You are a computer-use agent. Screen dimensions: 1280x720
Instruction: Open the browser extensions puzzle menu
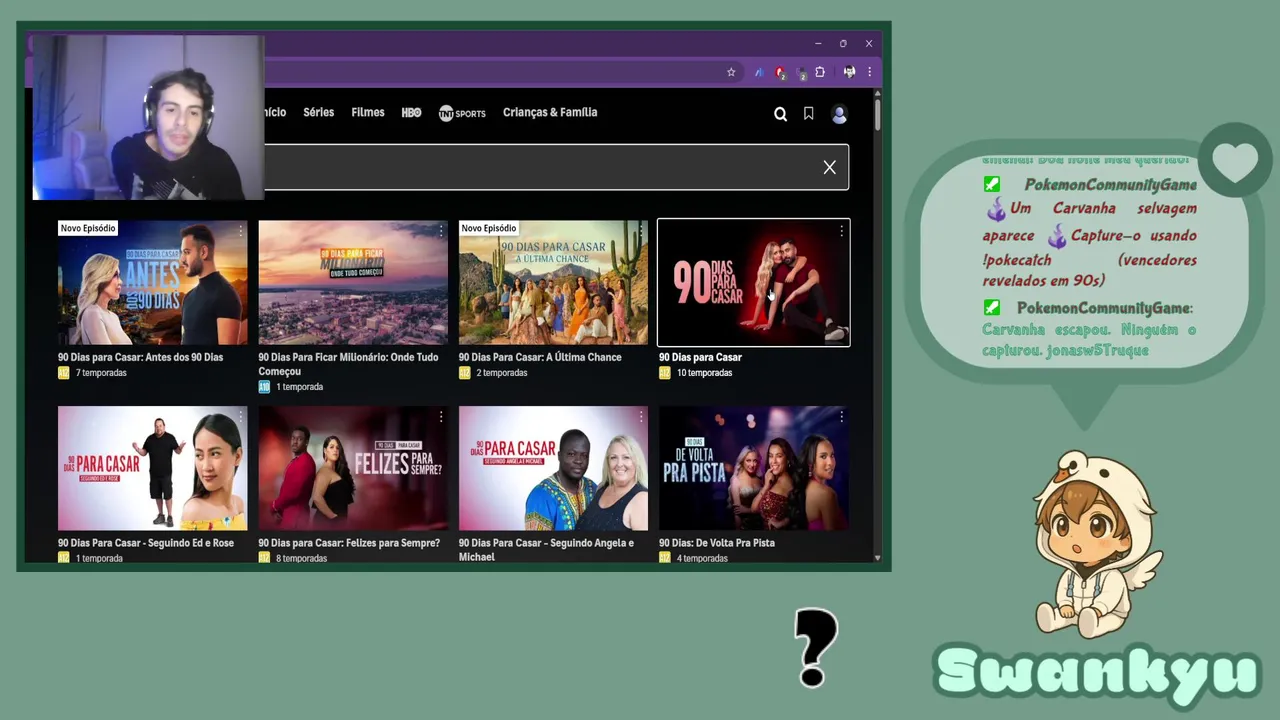point(820,72)
